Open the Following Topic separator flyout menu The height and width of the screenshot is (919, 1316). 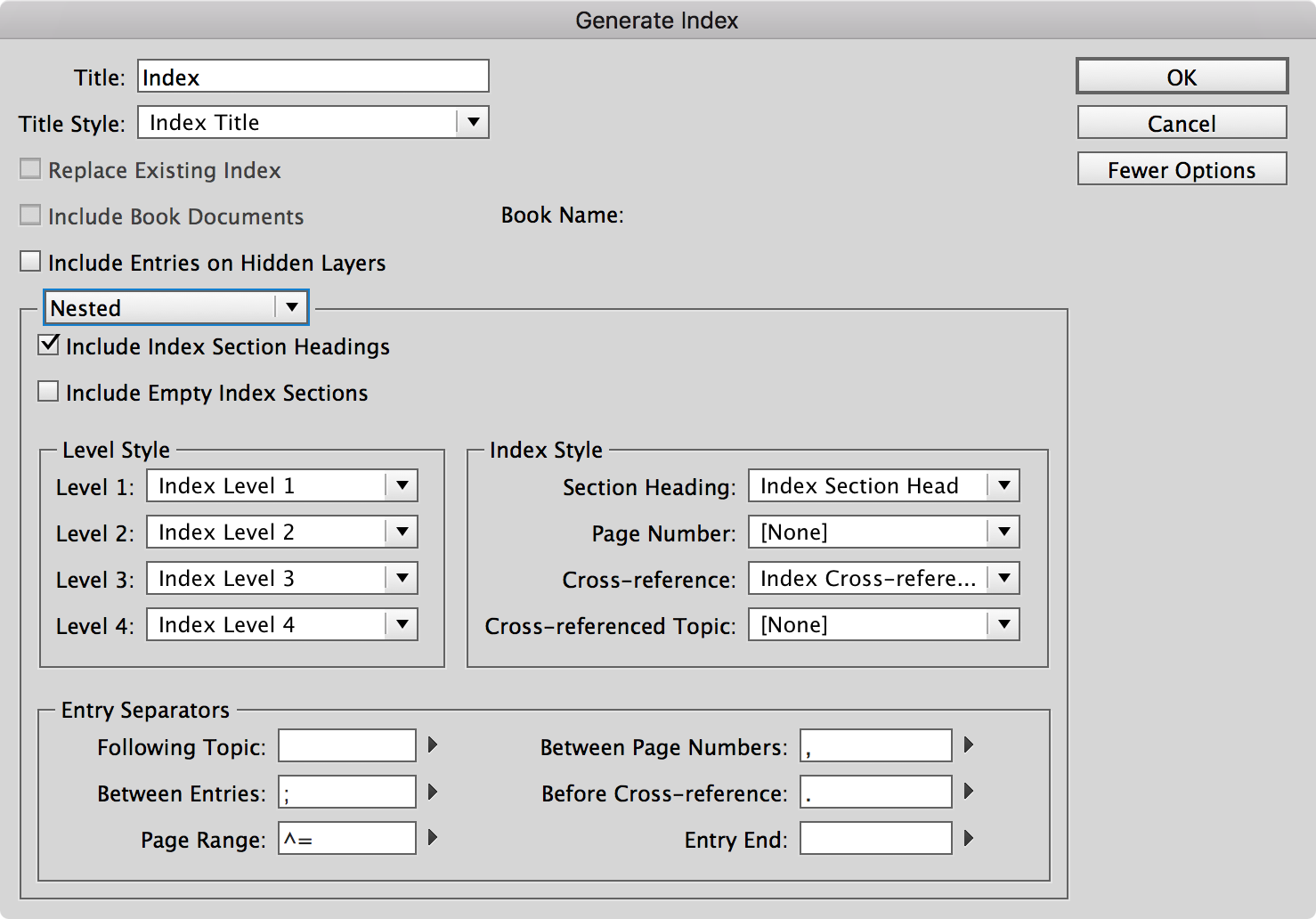coord(432,745)
